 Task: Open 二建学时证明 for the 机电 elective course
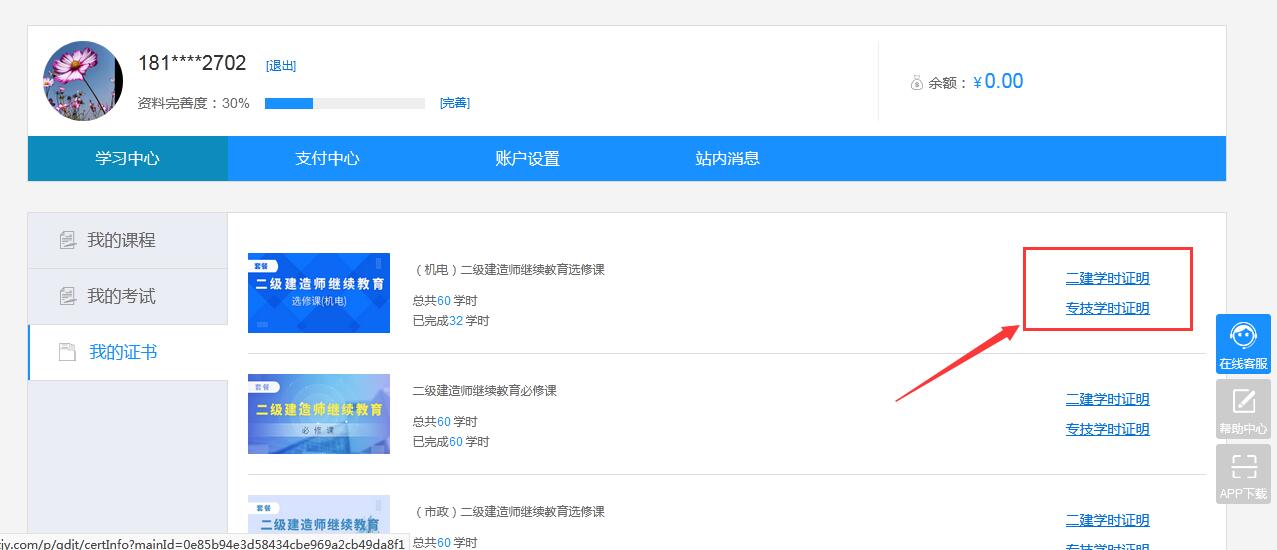[1107, 279]
